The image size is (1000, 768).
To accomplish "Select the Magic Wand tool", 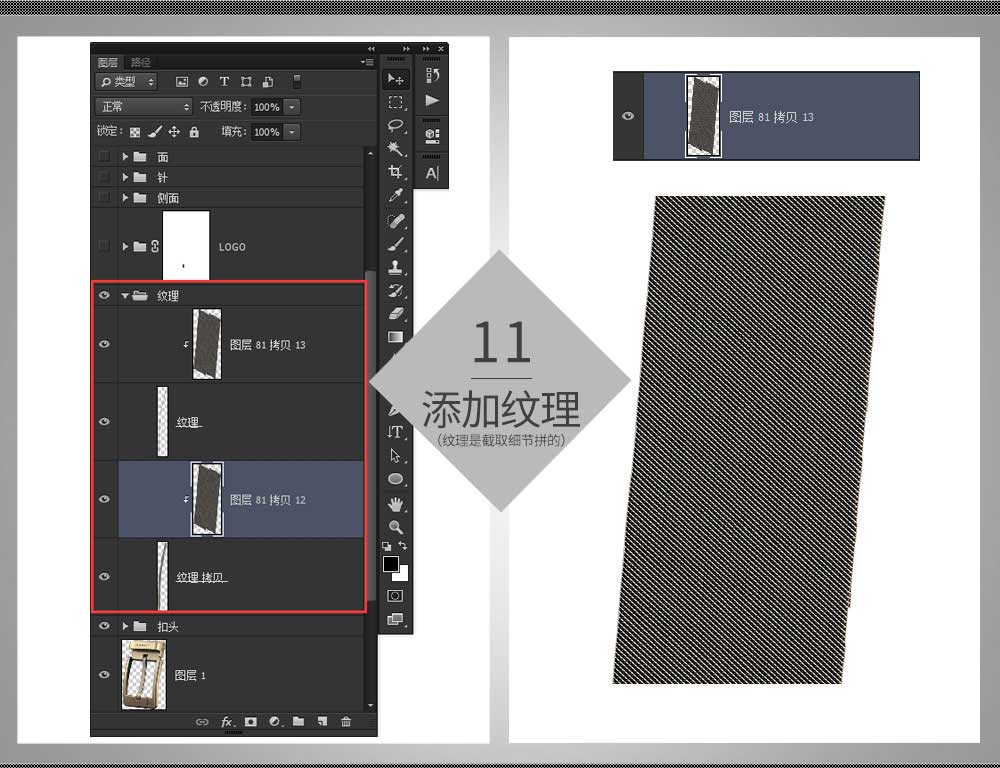I will [x=395, y=149].
